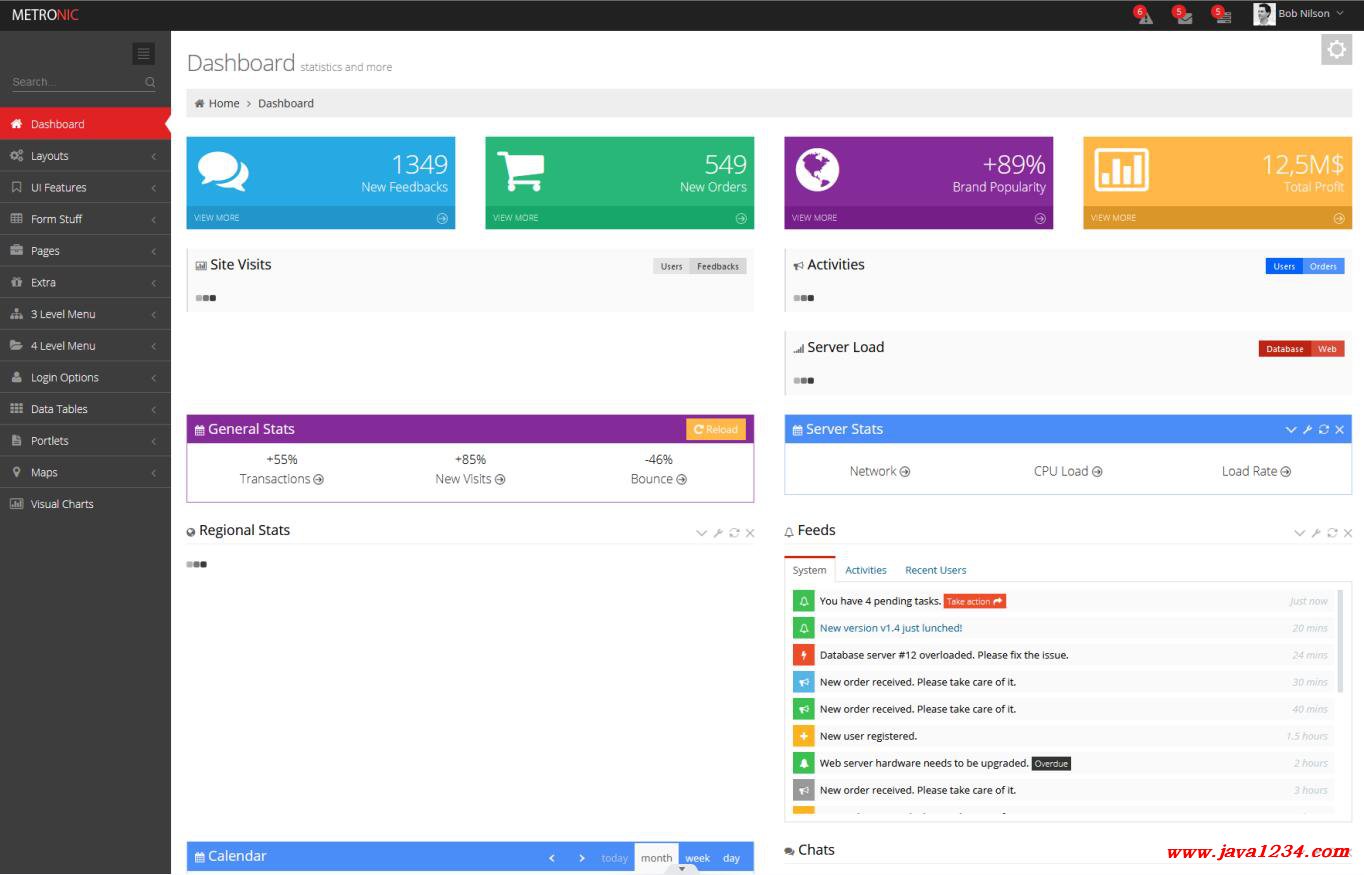Click calendar next arrow icon
This screenshot has width=1364, height=875.
click(x=581, y=858)
